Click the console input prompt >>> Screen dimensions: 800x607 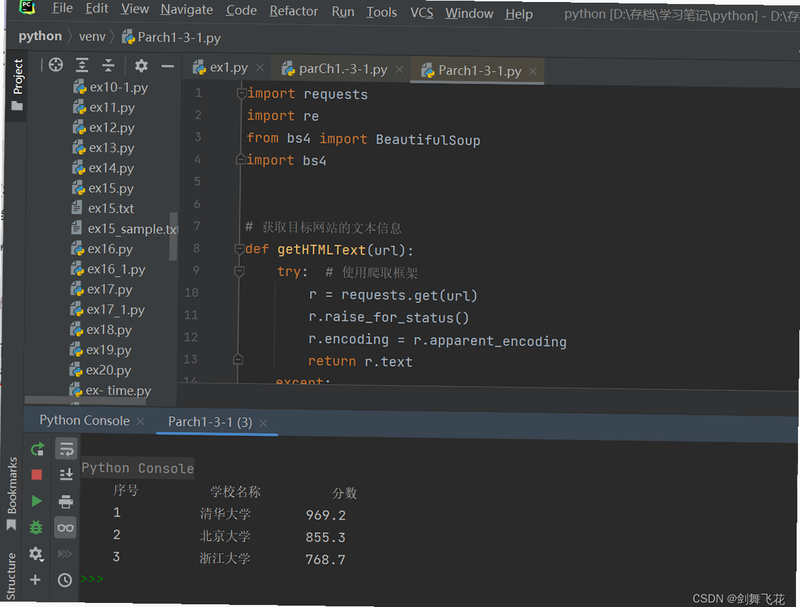click(x=92, y=578)
